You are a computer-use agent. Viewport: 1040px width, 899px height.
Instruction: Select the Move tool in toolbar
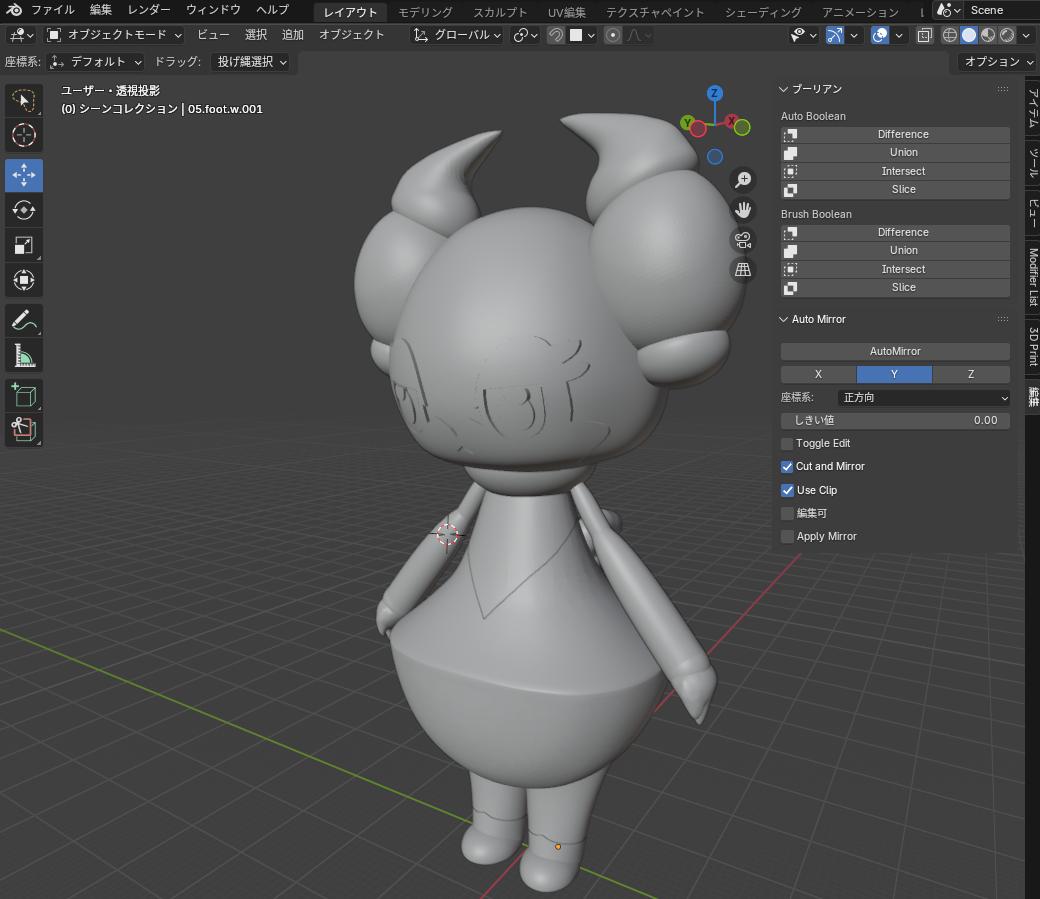[x=24, y=175]
